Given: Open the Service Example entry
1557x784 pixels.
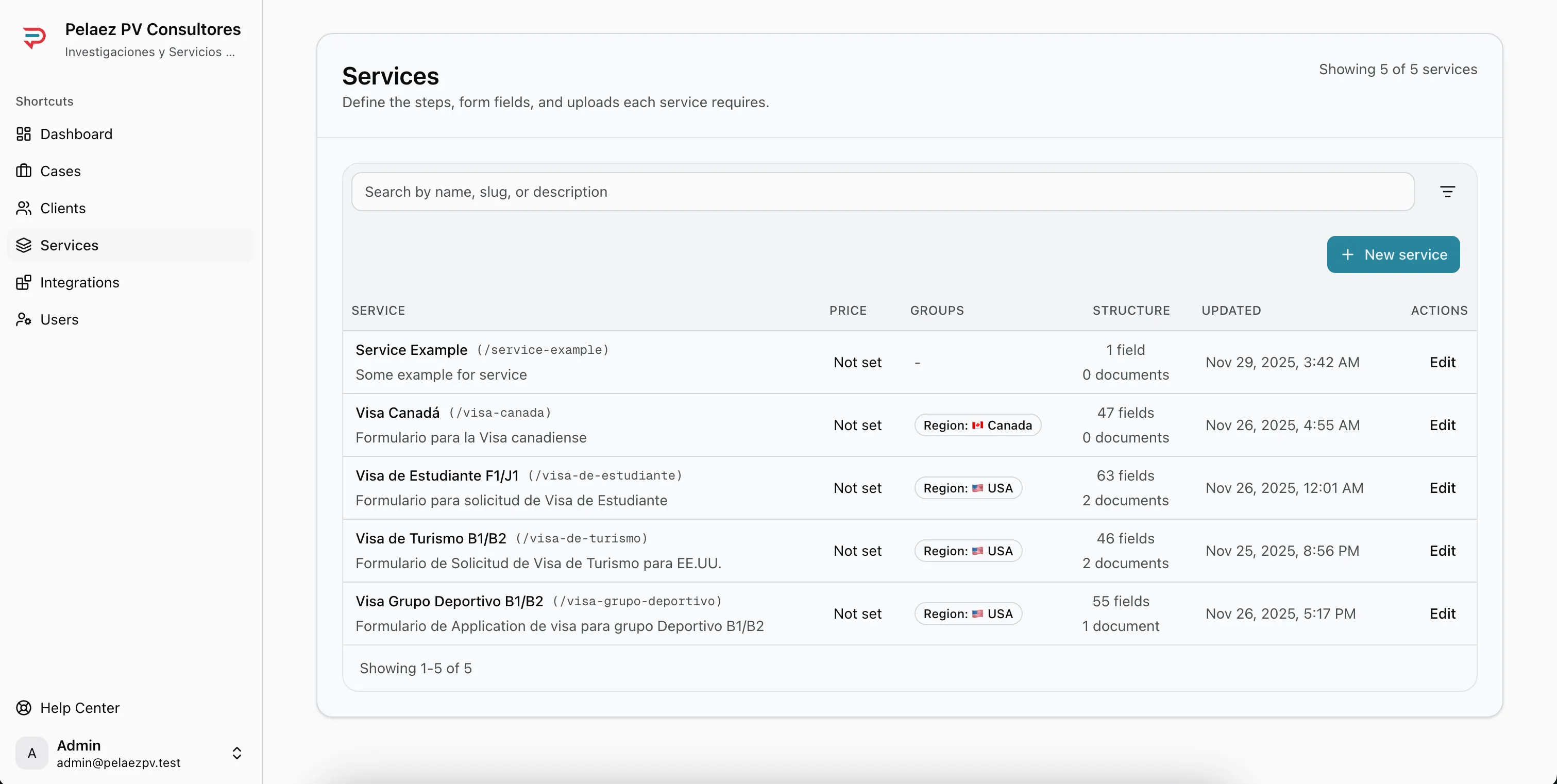Looking at the screenshot, I should coord(411,349).
